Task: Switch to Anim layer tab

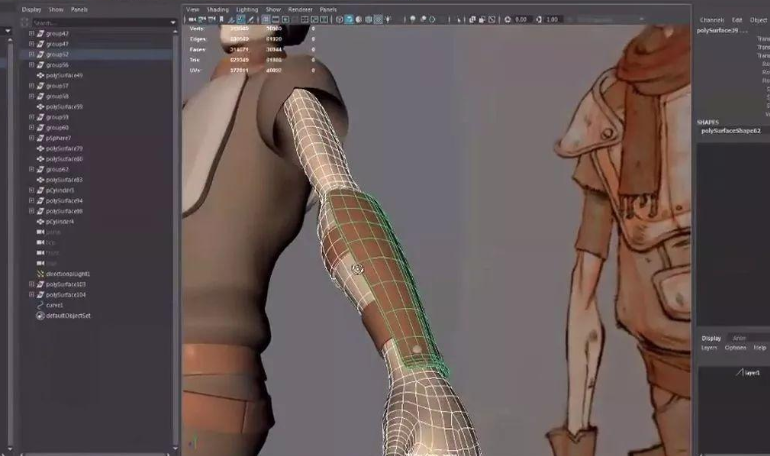Action: (739, 338)
